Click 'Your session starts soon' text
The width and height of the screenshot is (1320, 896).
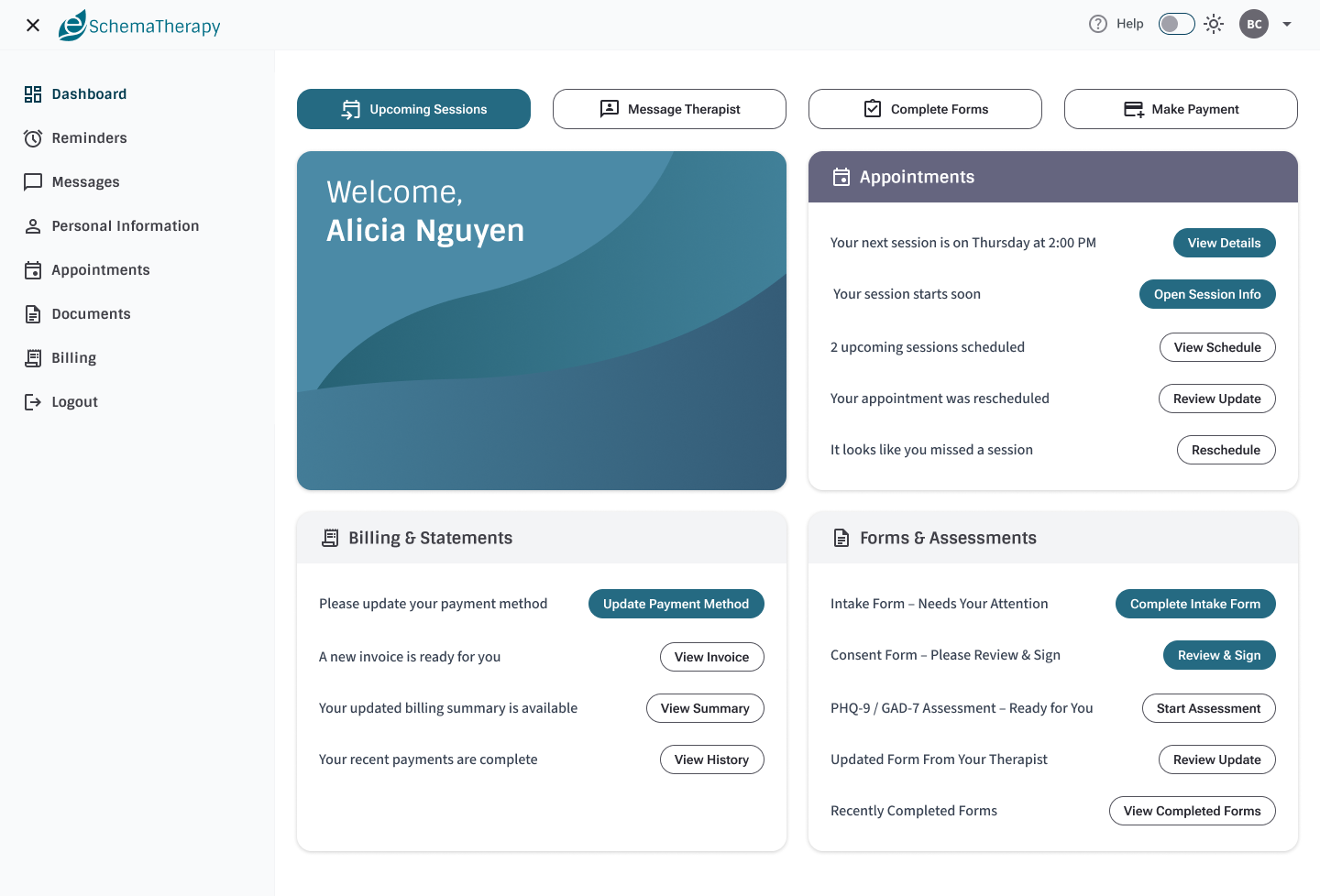tap(907, 294)
